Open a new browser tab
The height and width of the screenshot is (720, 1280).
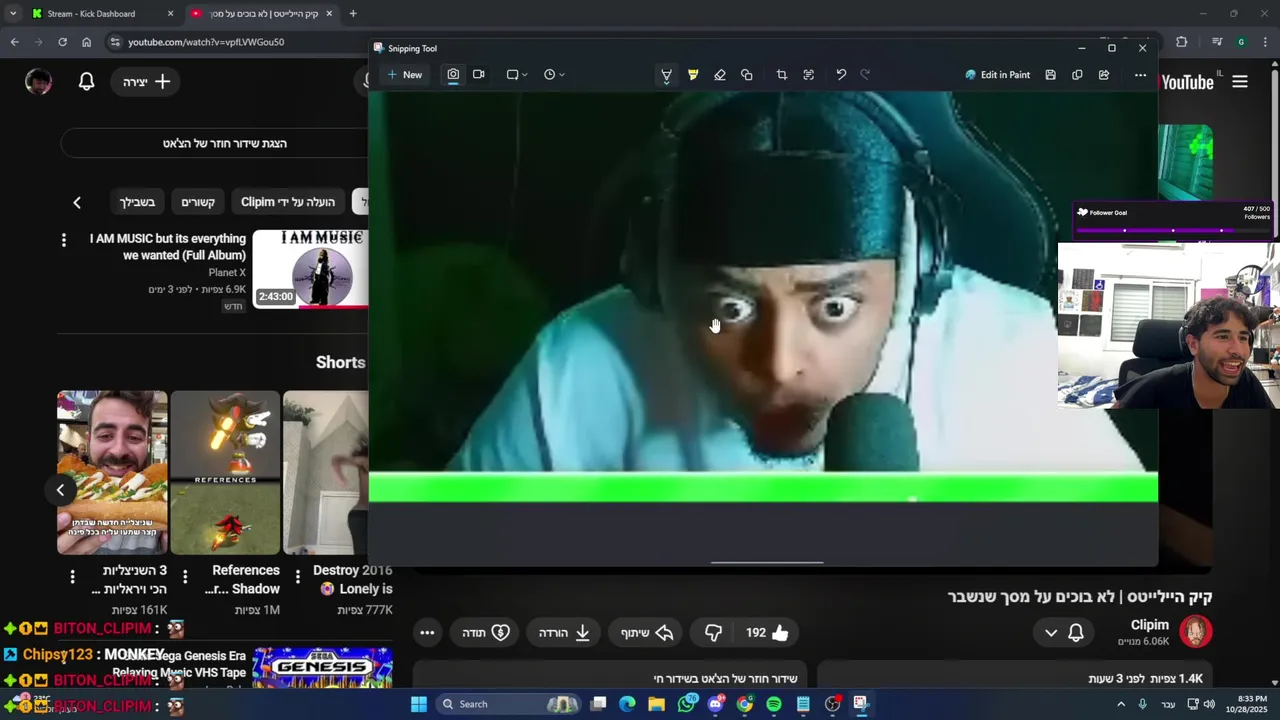[353, 14]
